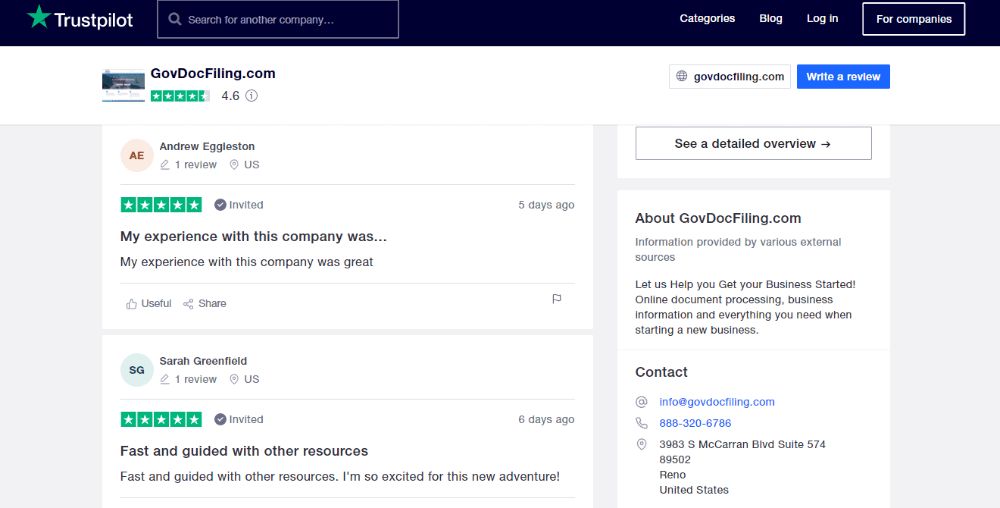This screenshot has height=508, width=1000.
Task: Click 'My experience with this company was great' text
Action: (246, 262)
